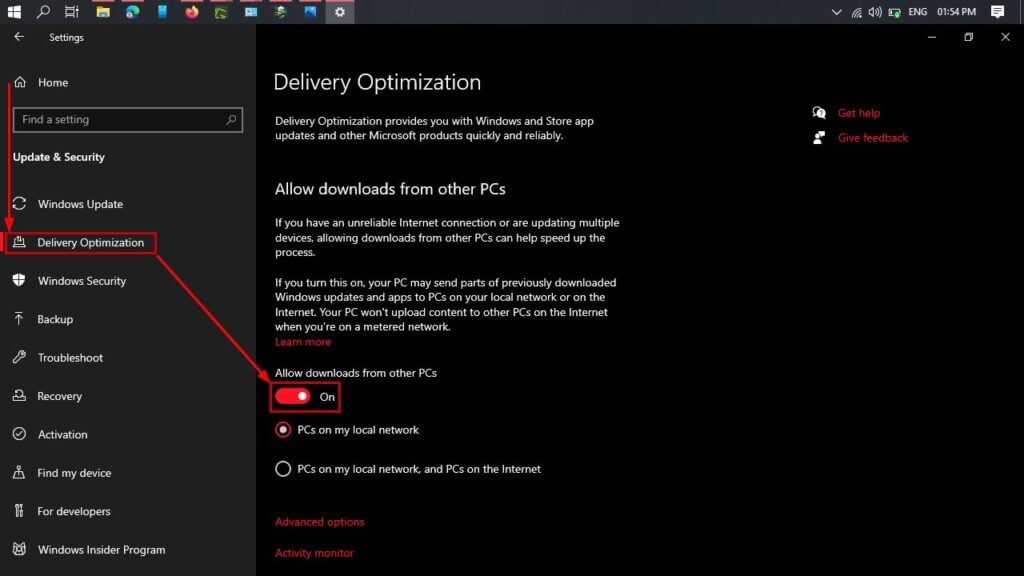
Task: Open For developers settings
Action: point(73,511)
